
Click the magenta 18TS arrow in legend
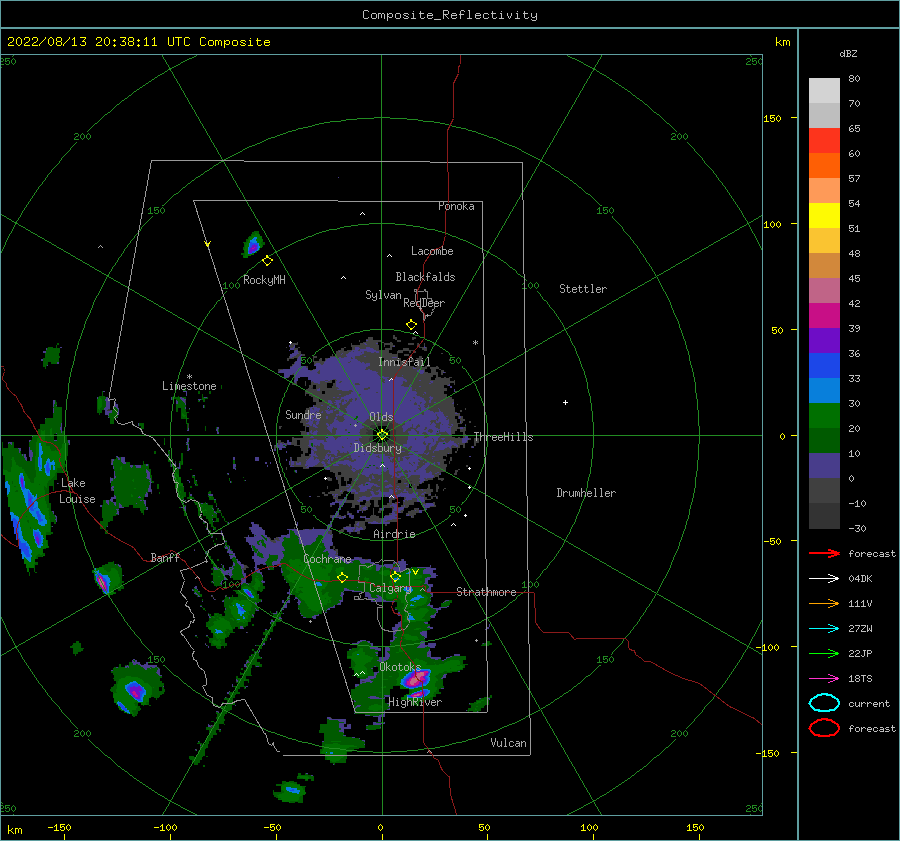tap(824, 679)
